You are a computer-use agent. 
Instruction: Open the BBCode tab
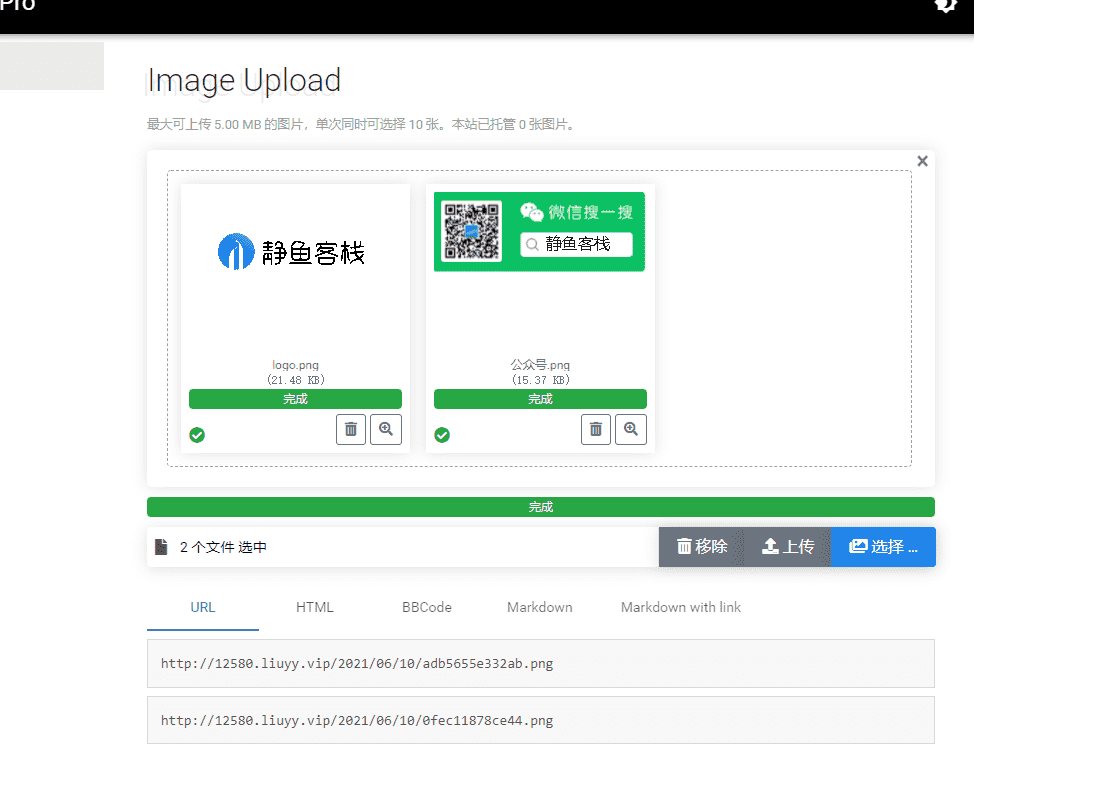tap(427, 607)
